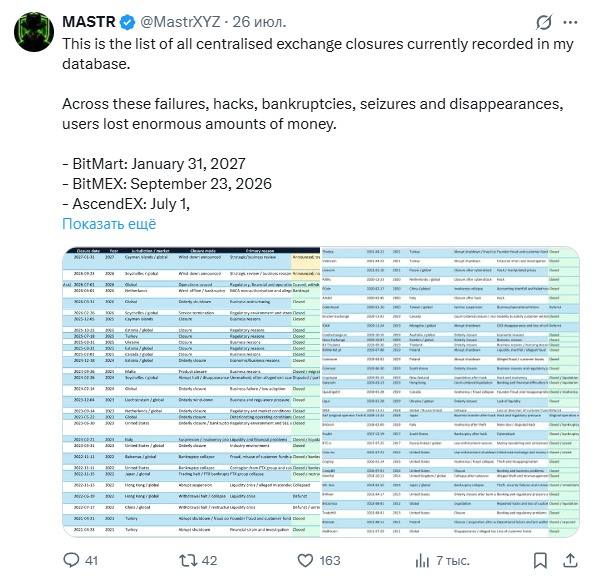
Task: Open MASTR profile avatar picture
Action: pyautogui.click(x=34, y=32)
